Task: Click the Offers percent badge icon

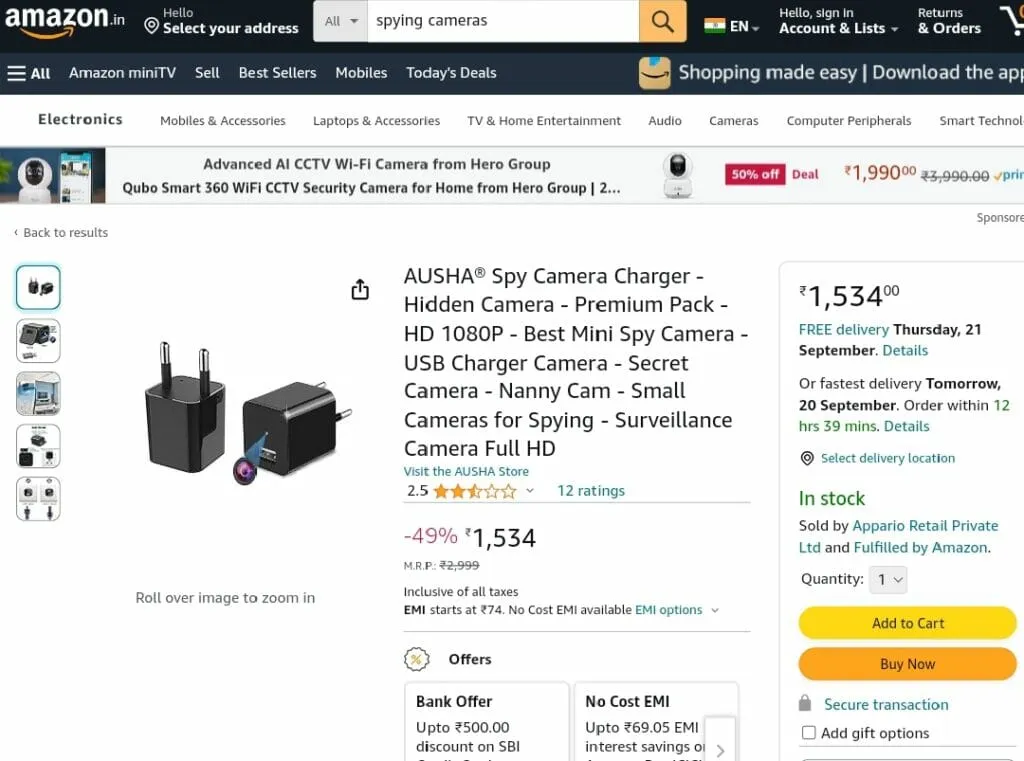Action: pos(417,659)
